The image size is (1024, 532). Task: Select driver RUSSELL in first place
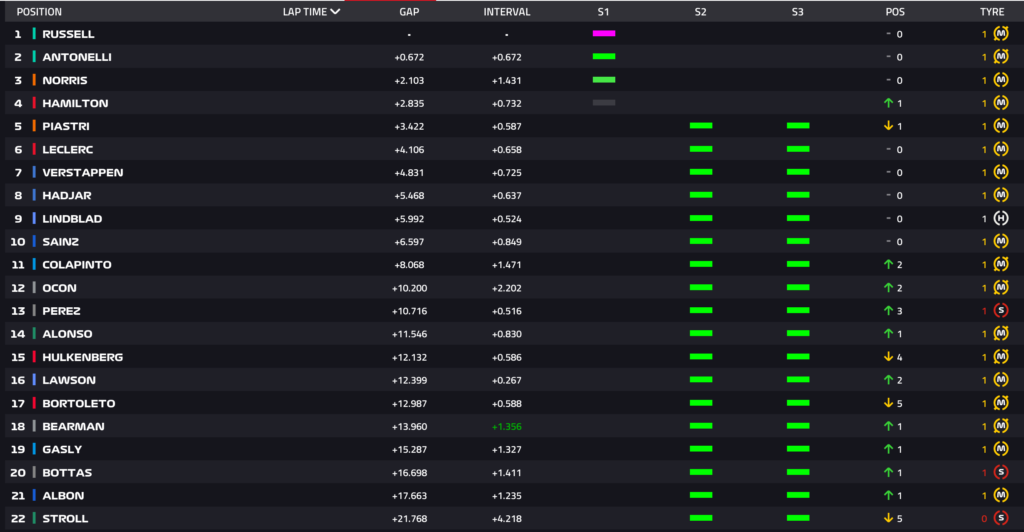point(68,34)
